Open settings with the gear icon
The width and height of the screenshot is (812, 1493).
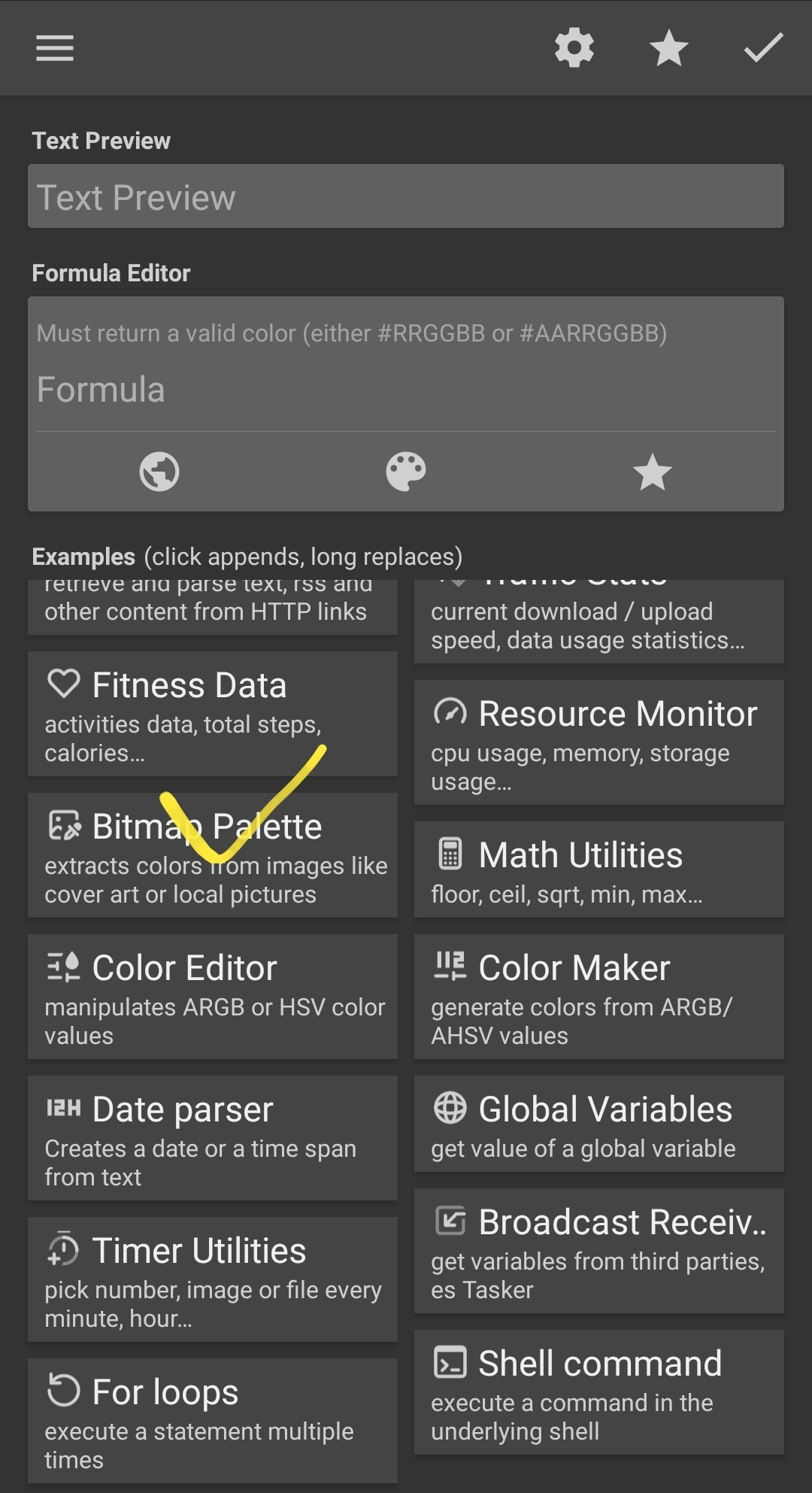pos(574,48)
